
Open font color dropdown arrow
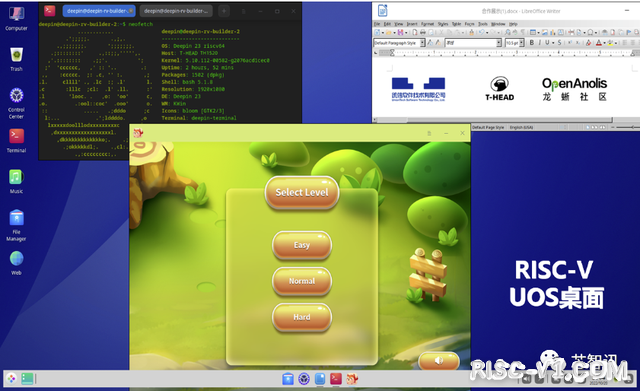point(604,43)
